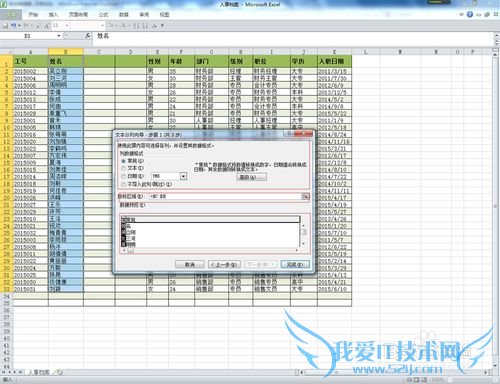Open the 文件 (File) tab
The width and height of the screenshot is (500, 384).
[11, 15]
